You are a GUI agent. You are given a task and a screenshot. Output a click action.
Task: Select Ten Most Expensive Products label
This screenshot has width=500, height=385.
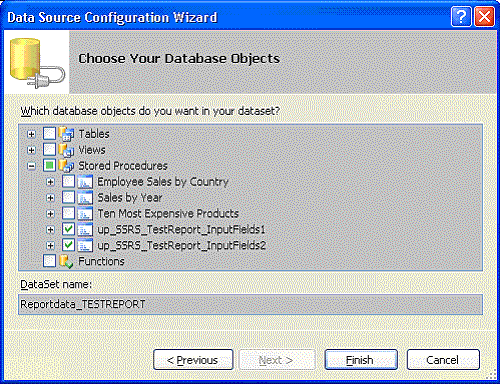click(x=168, y=214)
